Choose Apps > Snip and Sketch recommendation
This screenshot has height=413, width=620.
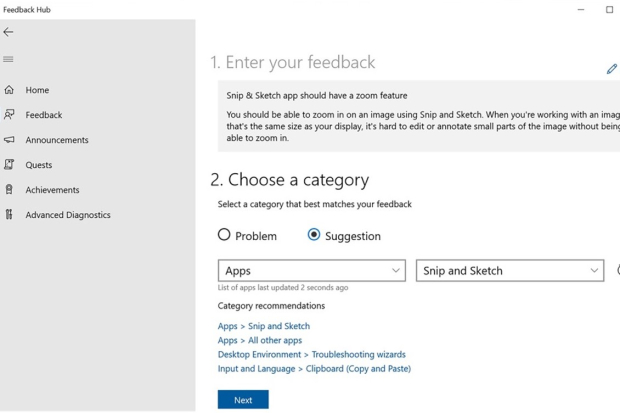(264, 326)
